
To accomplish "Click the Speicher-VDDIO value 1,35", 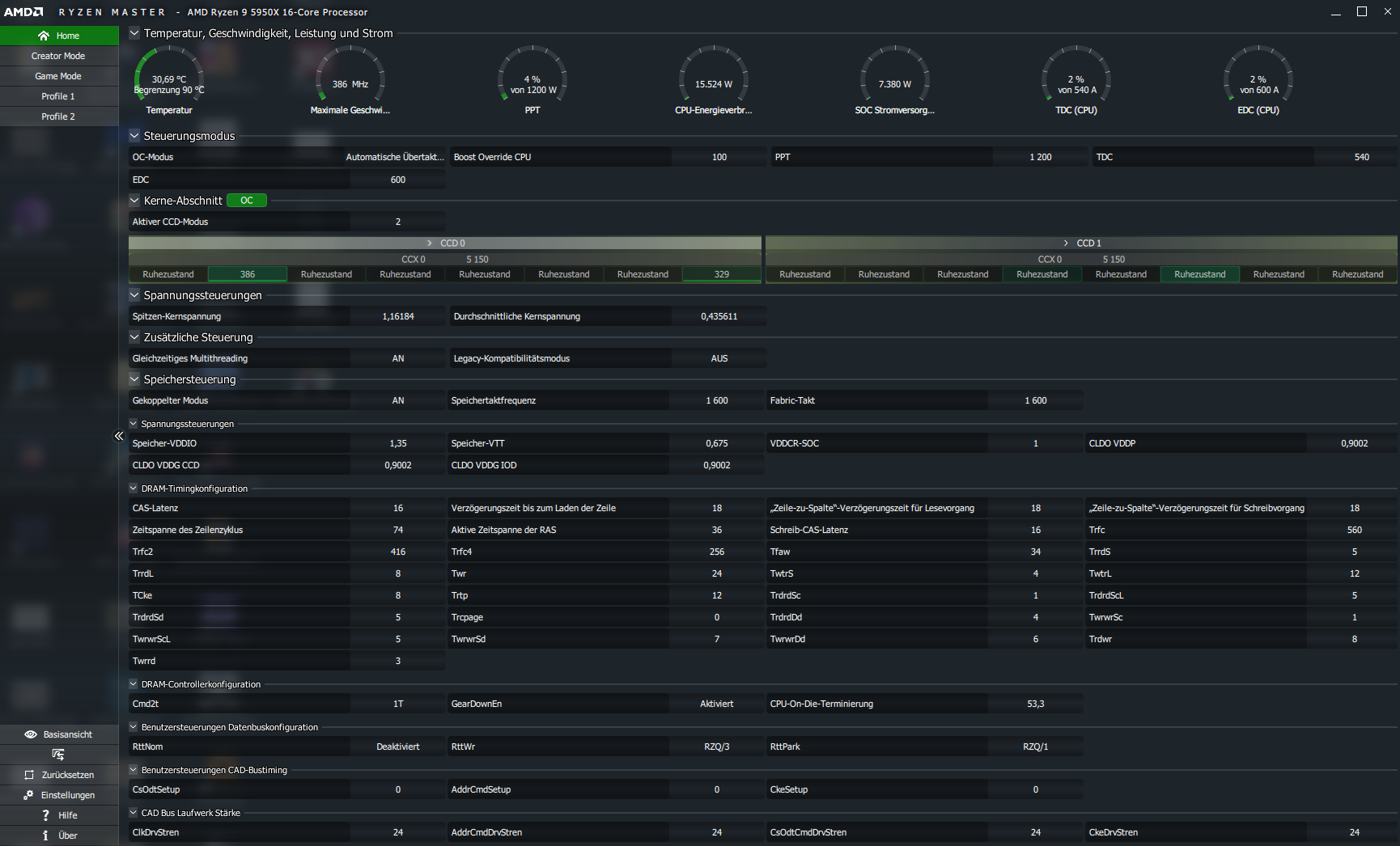I will (398, 443).
